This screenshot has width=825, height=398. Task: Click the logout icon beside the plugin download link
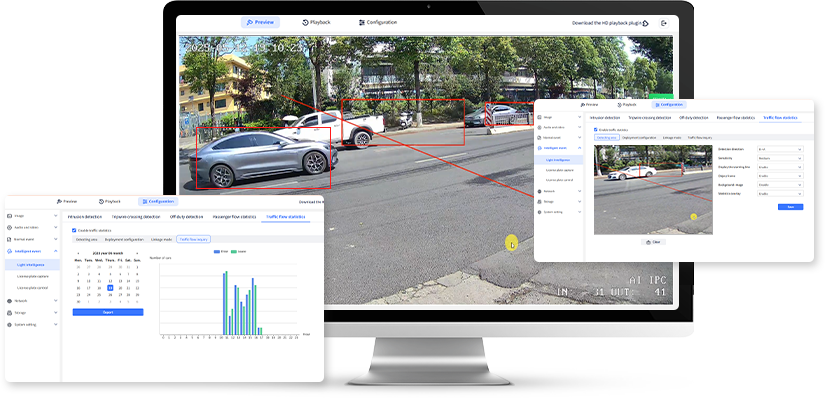pos(664,23)
